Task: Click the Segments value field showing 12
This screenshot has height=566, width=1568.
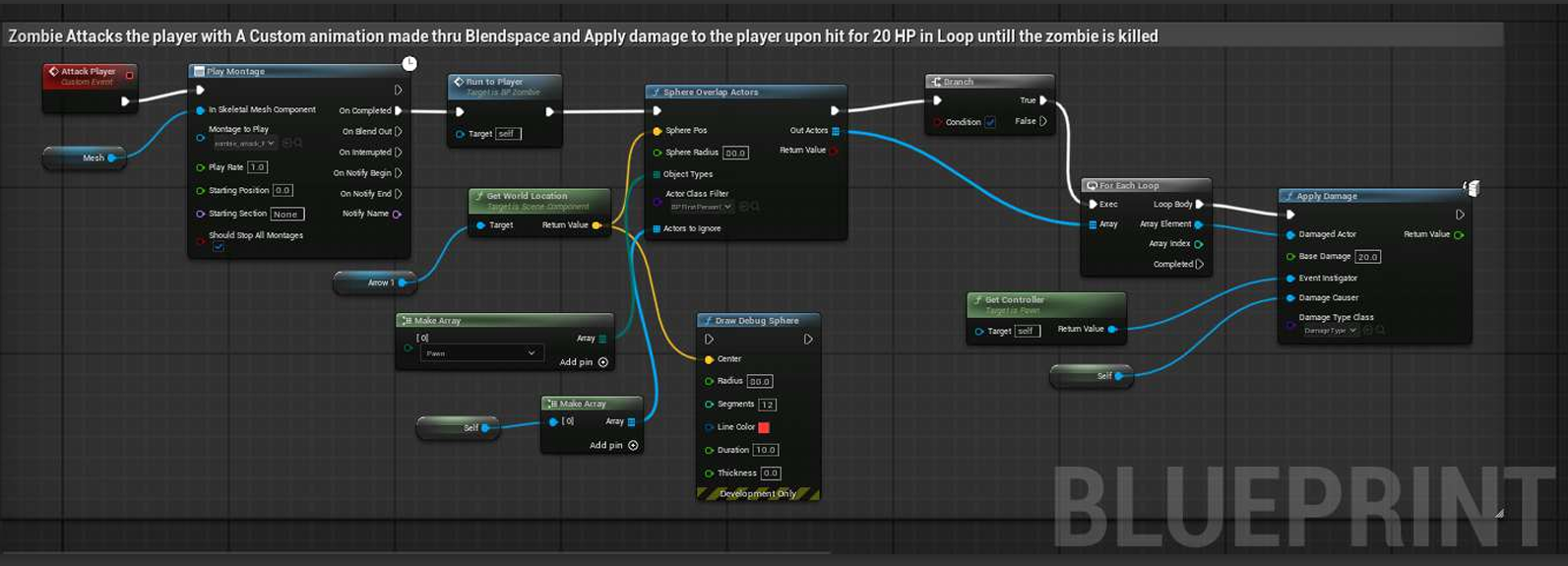Action: tap(768, 405)
